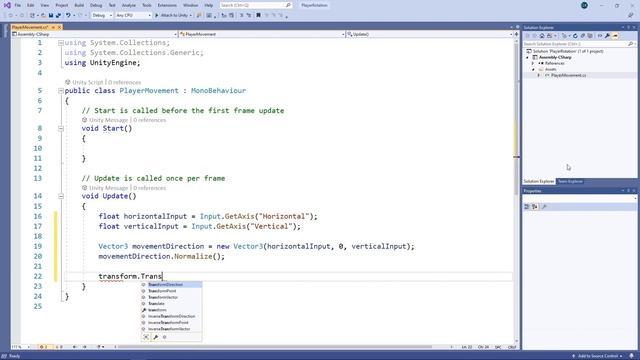Open the PlayerMovement type dropdown in navigation bar
The image size is (640, 360).
click(x=262, y=34)
